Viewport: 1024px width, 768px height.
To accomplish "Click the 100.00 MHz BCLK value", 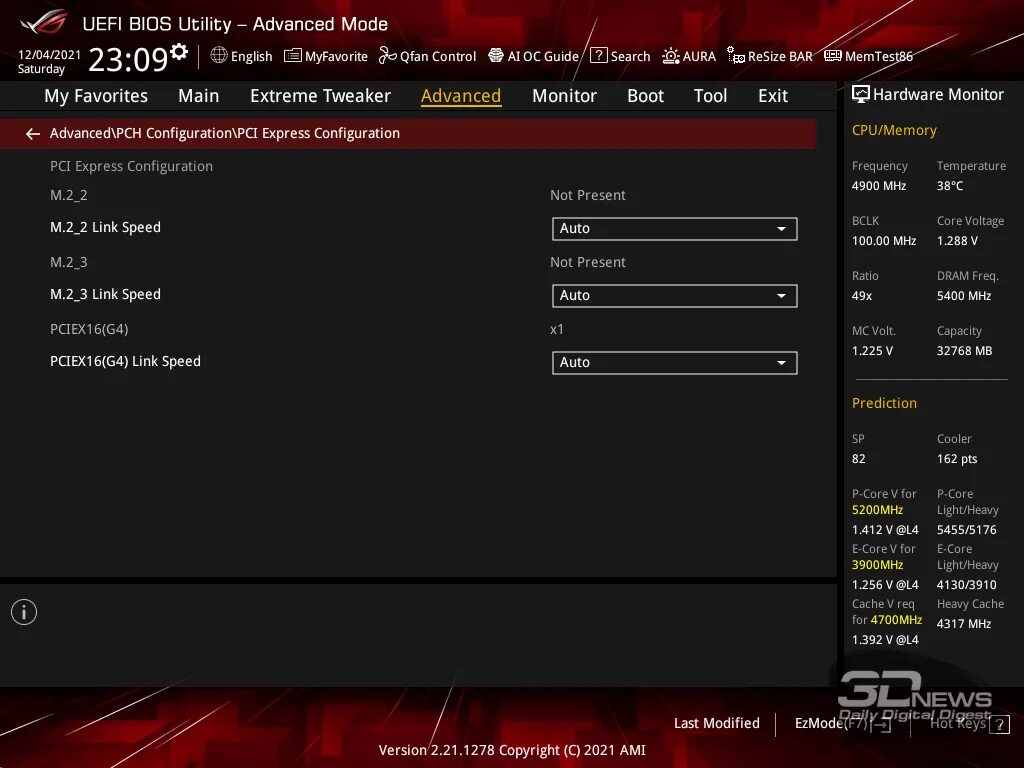I will point(884,241).
